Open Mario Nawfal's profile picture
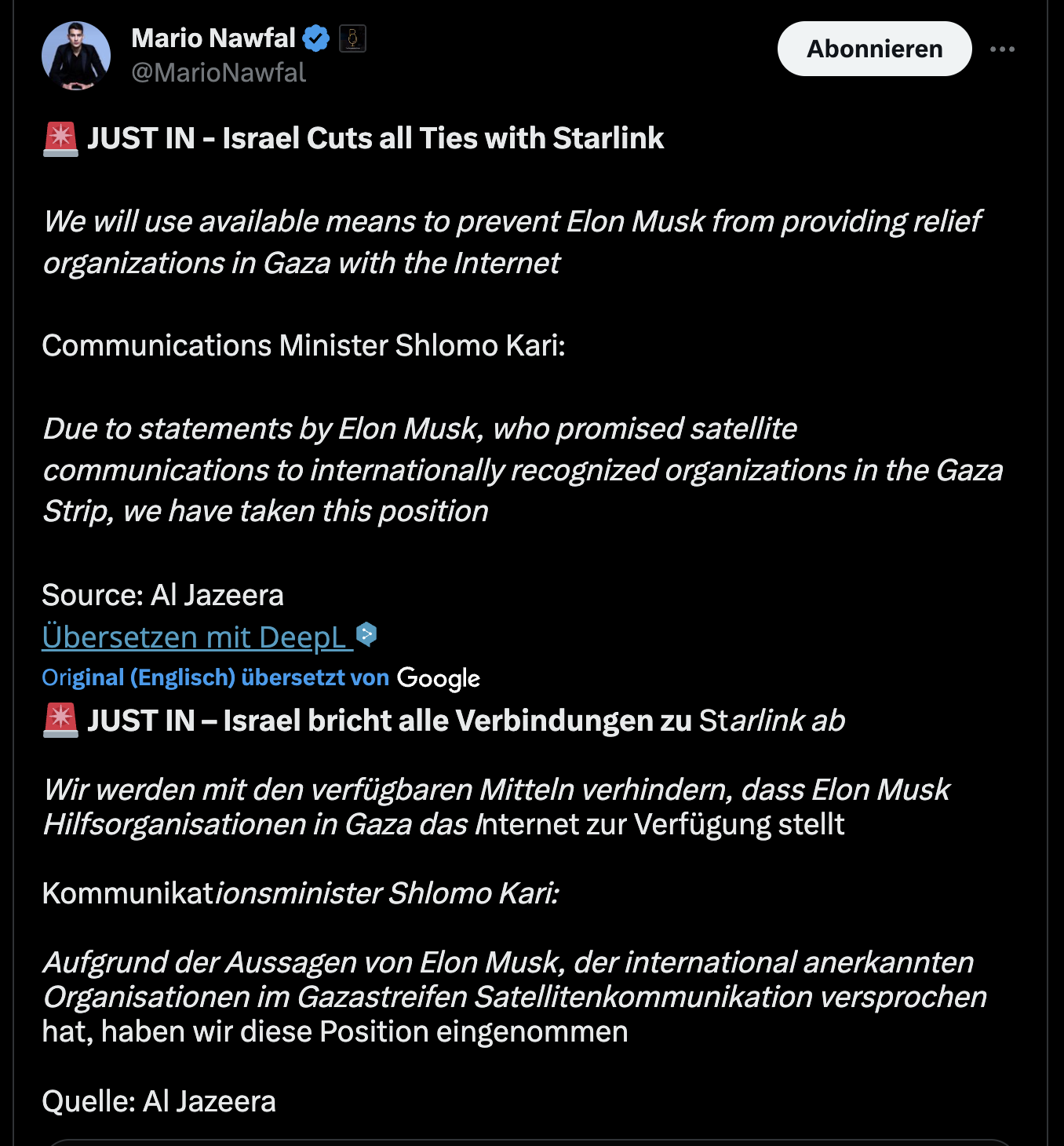Viewport: 1064px width, 1146px height. pos(76,56)
